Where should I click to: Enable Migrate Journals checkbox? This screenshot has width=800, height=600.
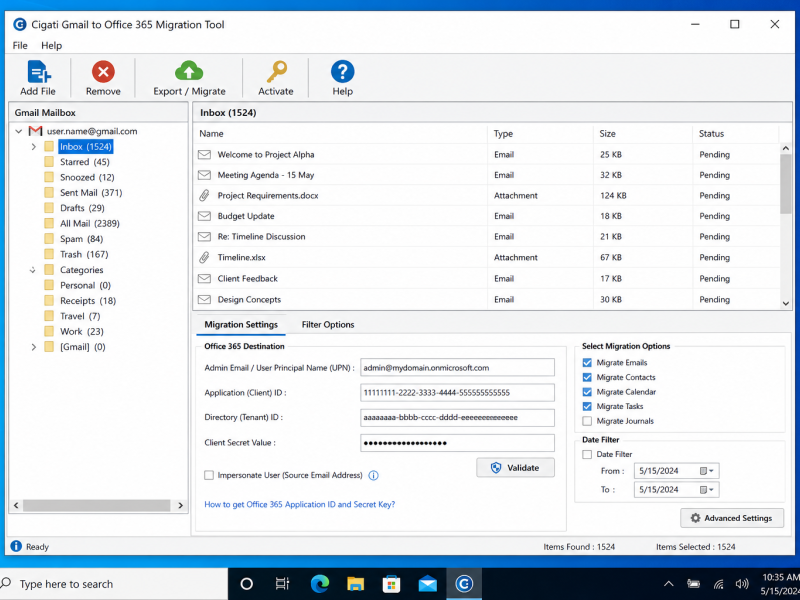point(587,421)
